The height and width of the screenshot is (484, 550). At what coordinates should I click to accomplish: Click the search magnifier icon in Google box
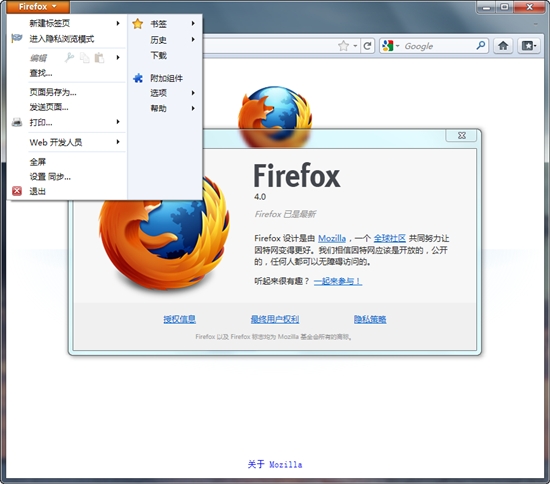click(481, 45)
